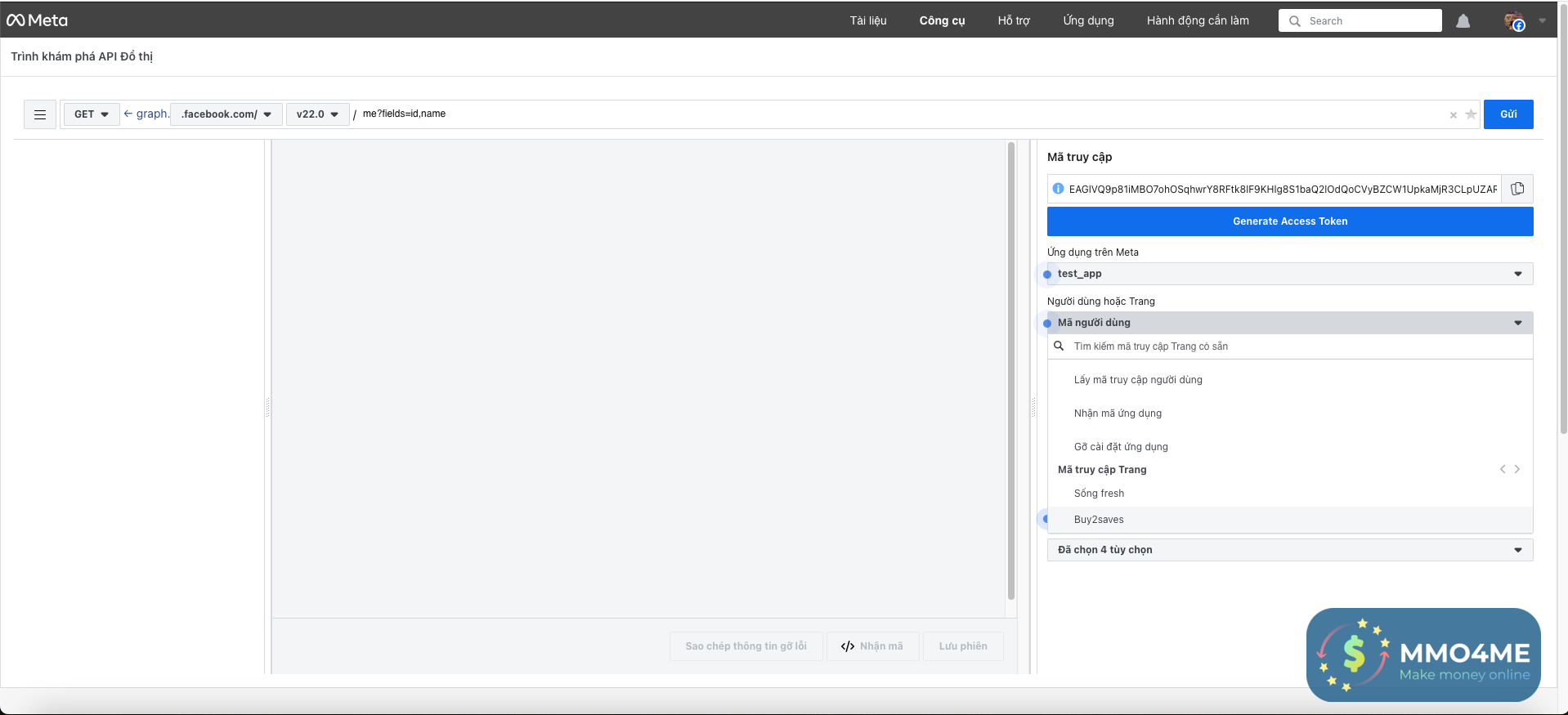Click the left panel splitter handle

[x=267, y=407]
